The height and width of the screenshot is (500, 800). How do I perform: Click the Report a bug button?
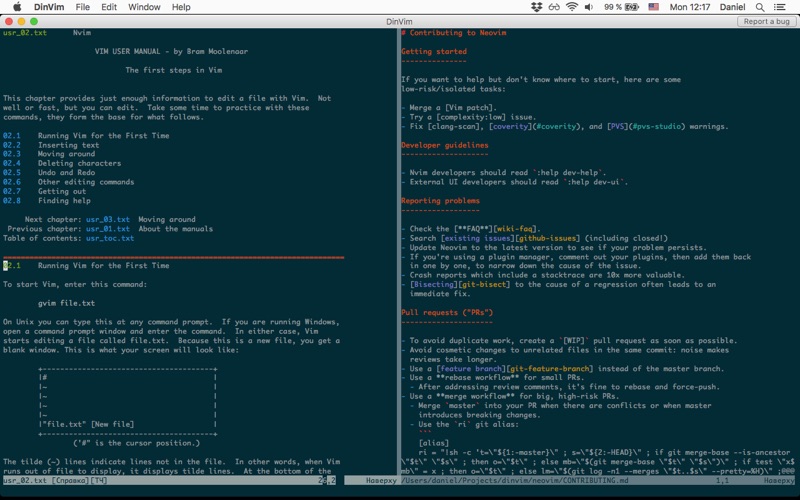coord(767,21)
